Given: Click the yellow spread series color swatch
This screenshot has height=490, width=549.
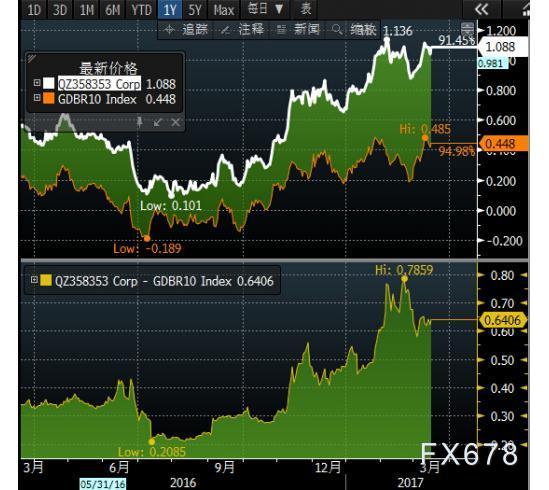Looking at the screenshot, I should point(46,280).
